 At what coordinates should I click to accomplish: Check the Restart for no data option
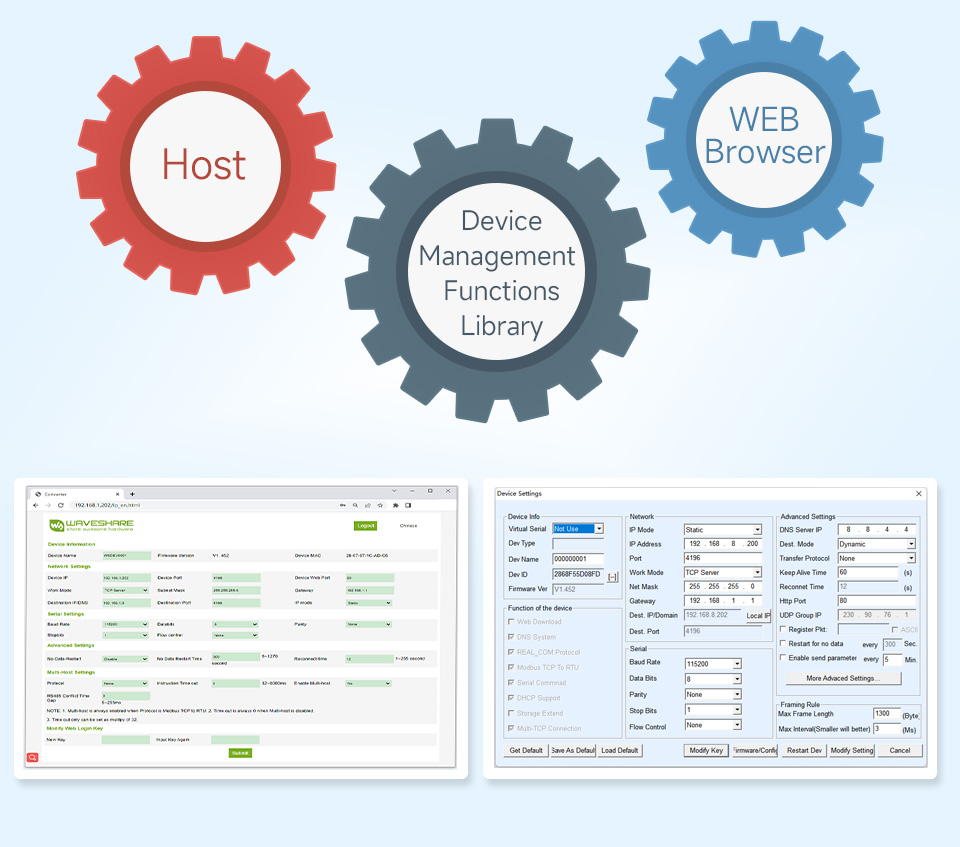[782, 643]
